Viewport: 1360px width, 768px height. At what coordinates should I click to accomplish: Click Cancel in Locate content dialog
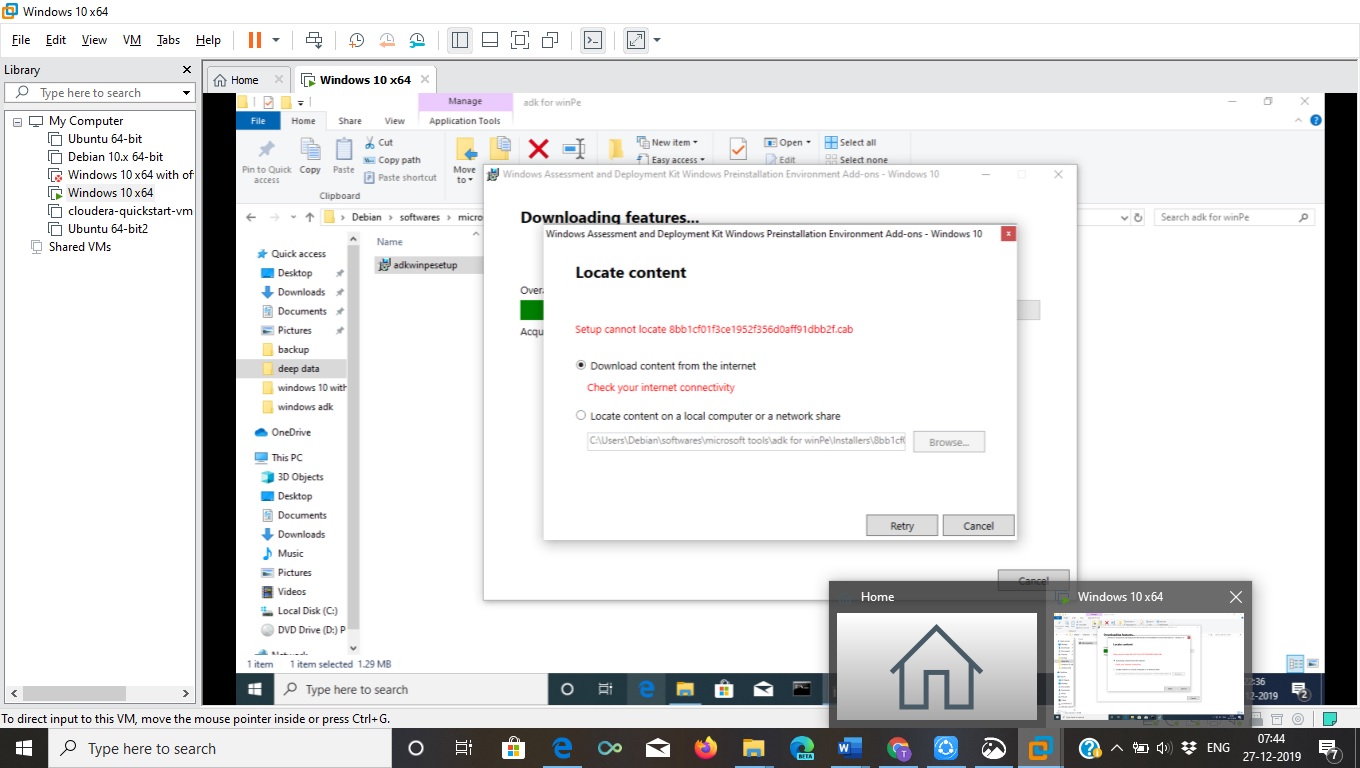[x=978, y=526]
